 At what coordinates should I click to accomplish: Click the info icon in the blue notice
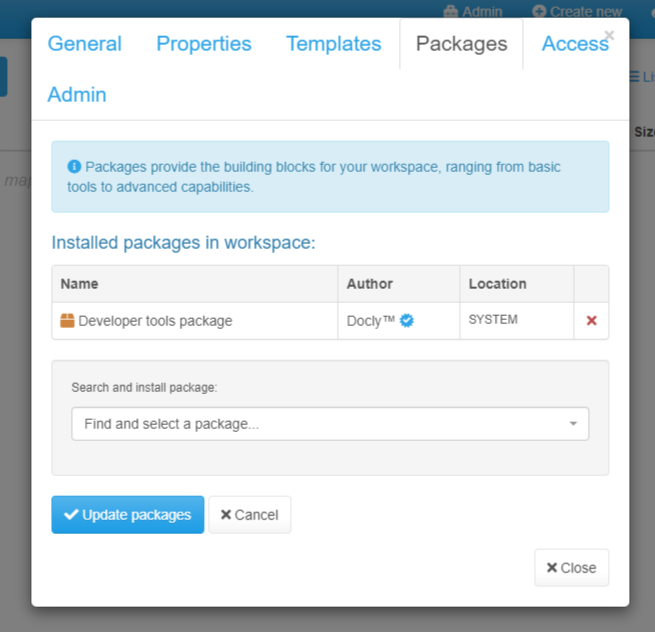point(74,167)
